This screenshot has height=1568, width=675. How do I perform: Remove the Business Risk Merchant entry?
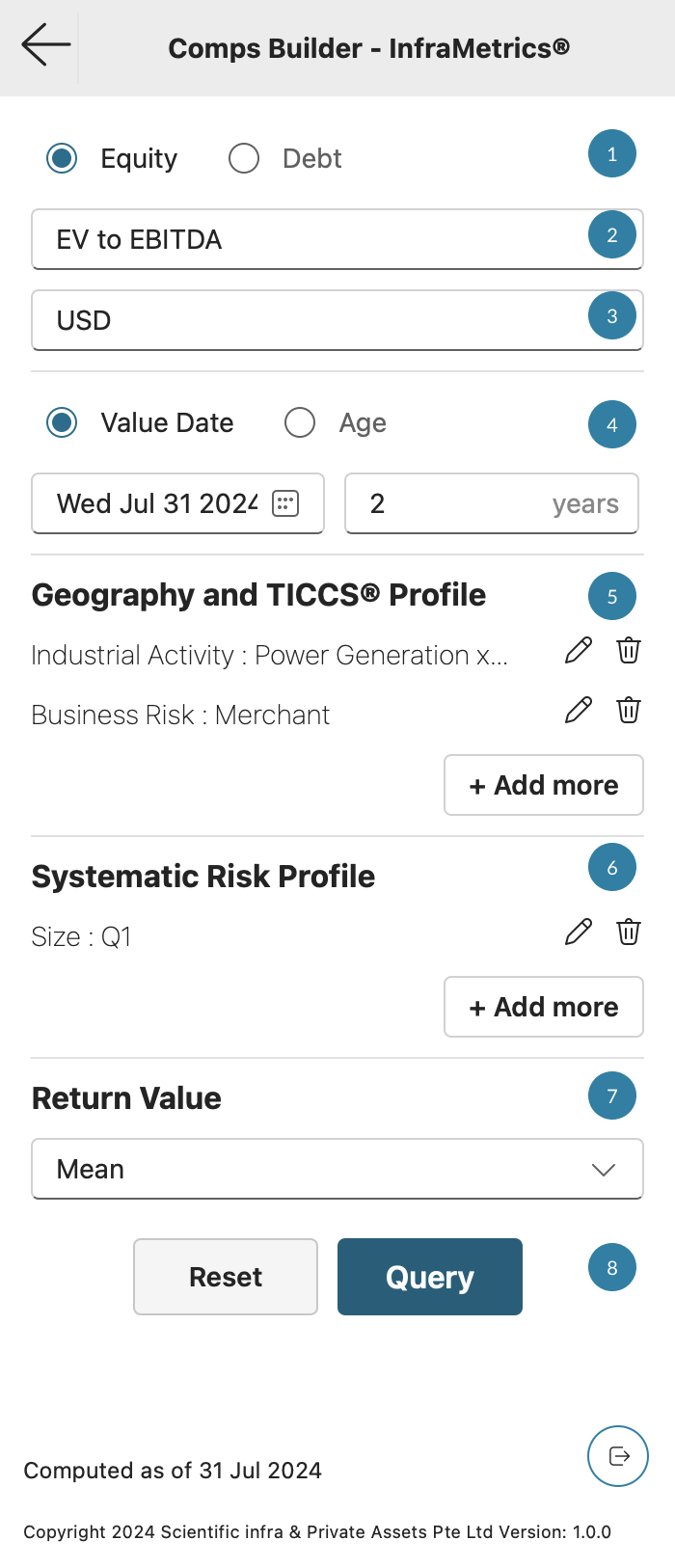click(x=629, y=711)
